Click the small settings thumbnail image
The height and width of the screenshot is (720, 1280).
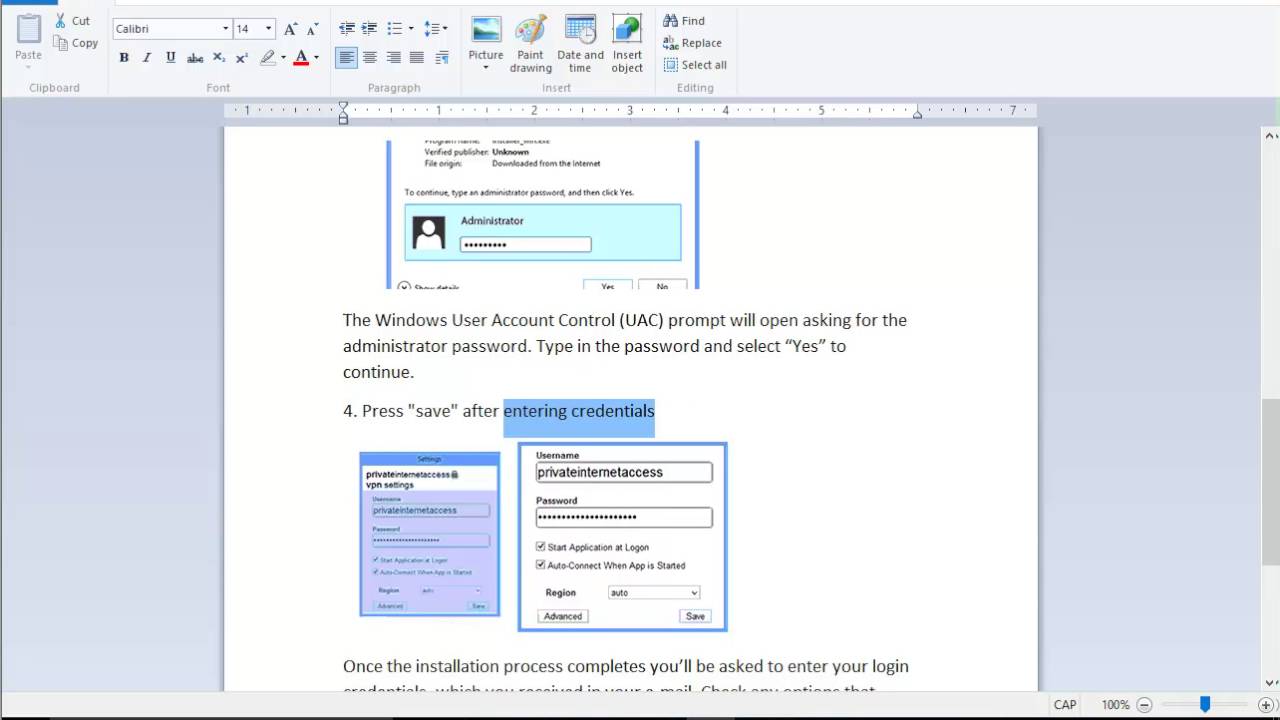click(430, 534)
